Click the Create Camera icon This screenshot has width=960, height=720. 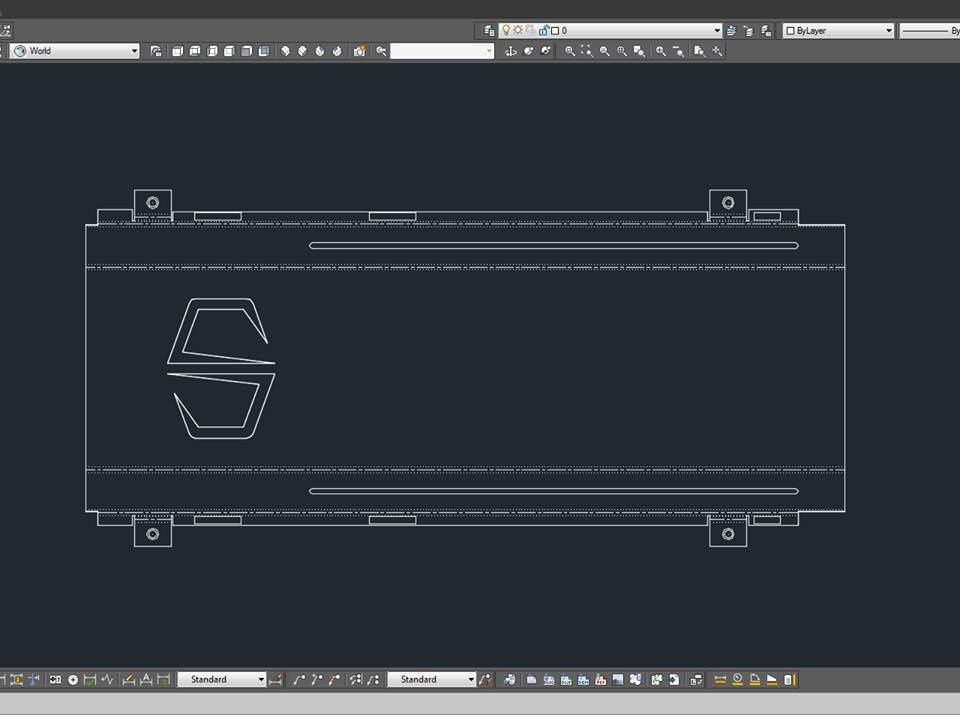pyautogui.click(x=359, y=51)
